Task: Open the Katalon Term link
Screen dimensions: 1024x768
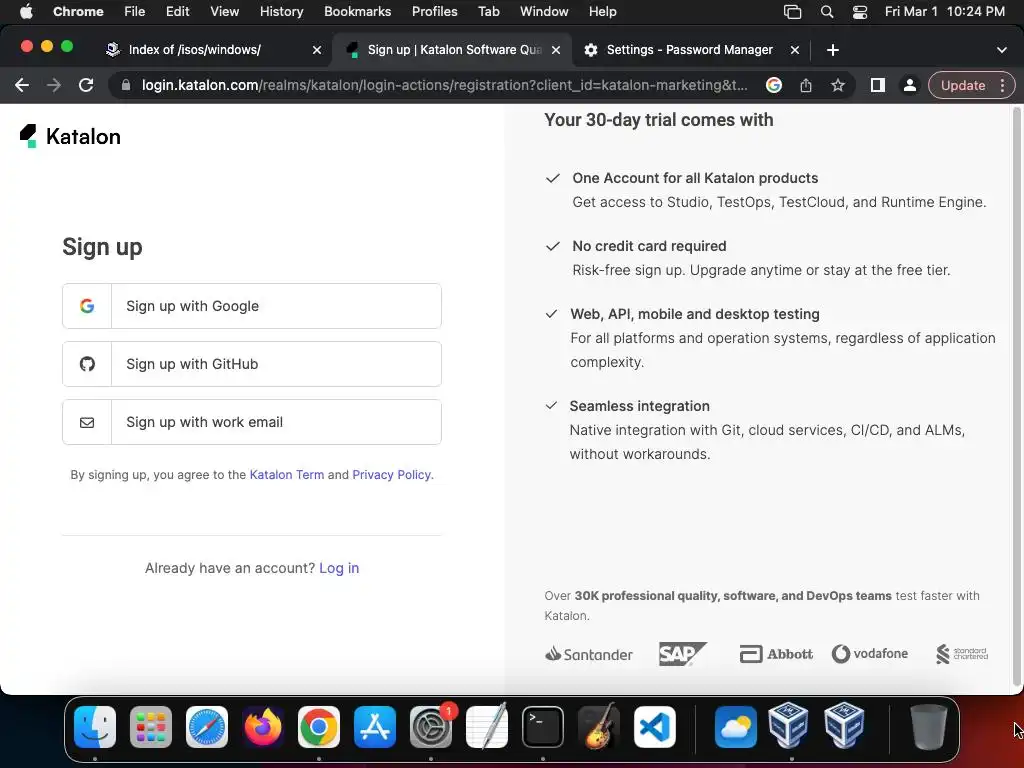Action: pyautogui.click(x=287, y=475)
